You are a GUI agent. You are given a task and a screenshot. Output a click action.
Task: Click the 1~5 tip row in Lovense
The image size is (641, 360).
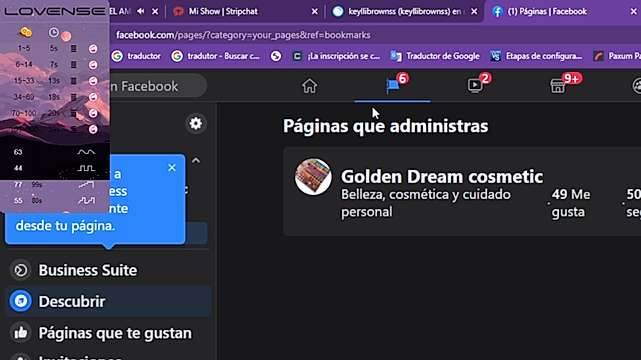click(55, 49)
